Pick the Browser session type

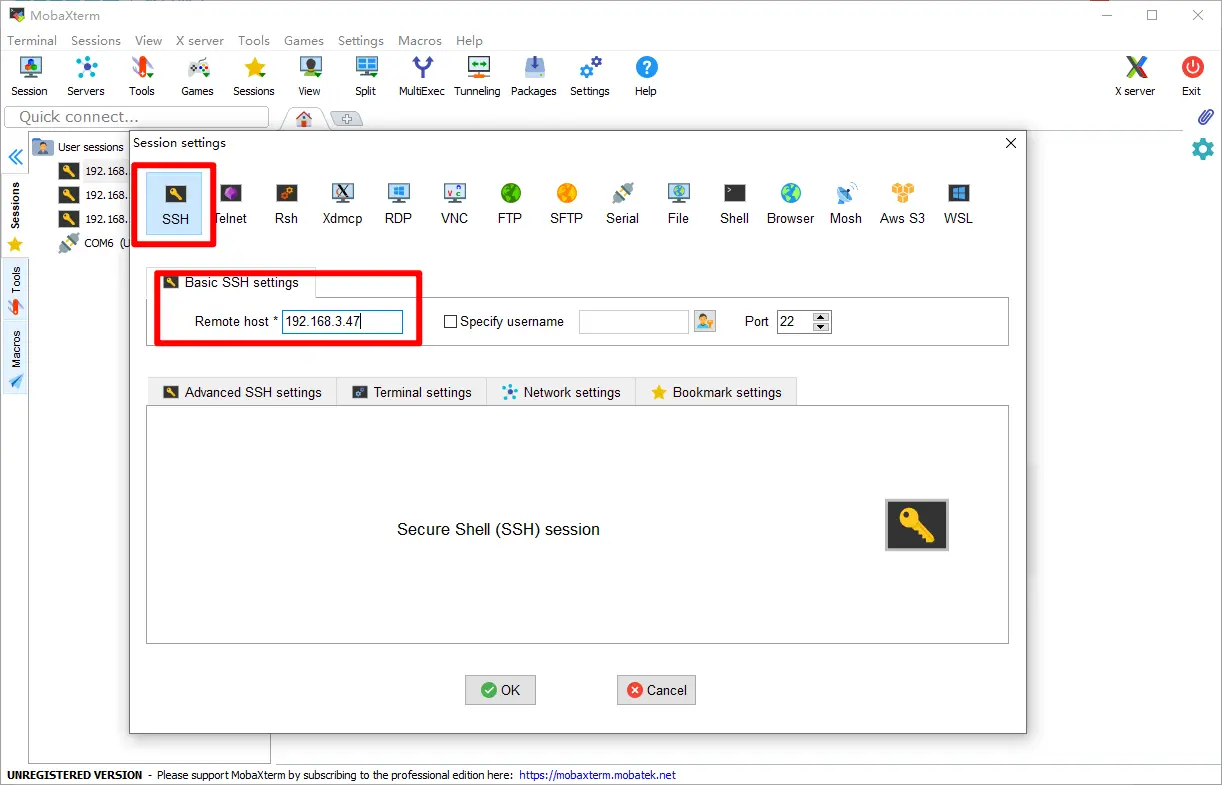(x=790, y=204)
